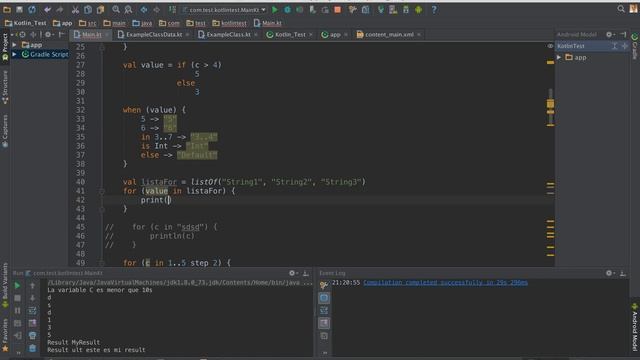Expand app node in Android Model panel

coord(559,58)
